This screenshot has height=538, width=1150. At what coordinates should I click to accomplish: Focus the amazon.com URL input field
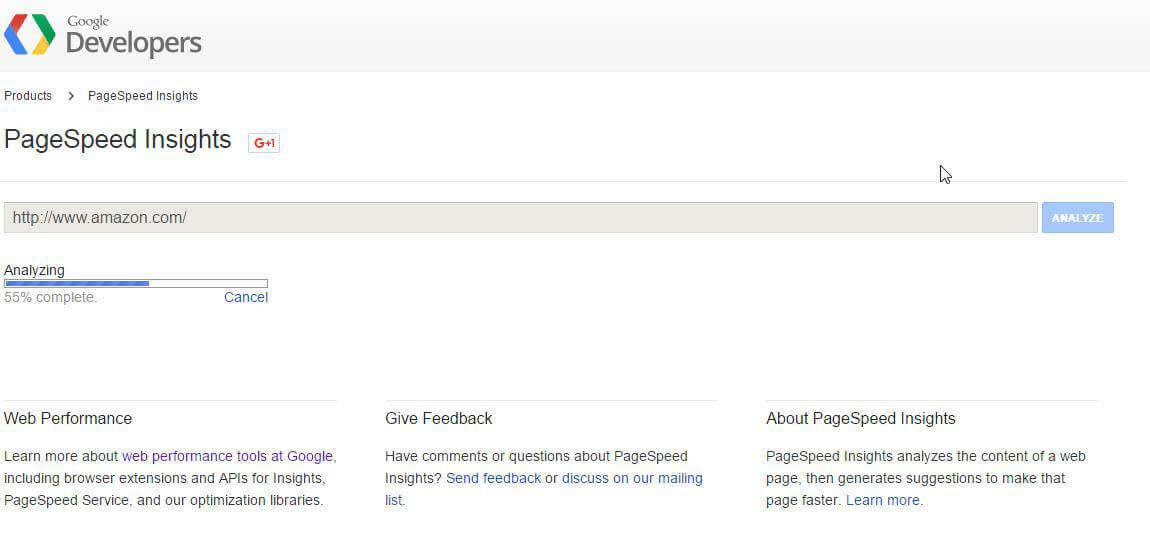pyautogui.click(x=521, y=218)
